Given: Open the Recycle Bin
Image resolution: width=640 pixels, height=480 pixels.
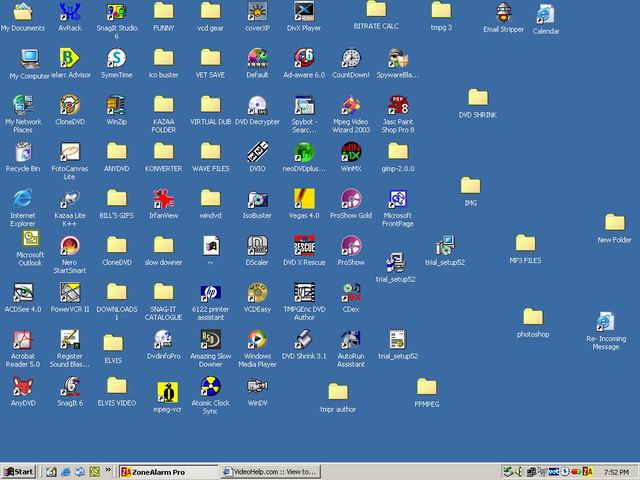Looking at the screenshot, I should pyautogui.click(x=23, y=153).
